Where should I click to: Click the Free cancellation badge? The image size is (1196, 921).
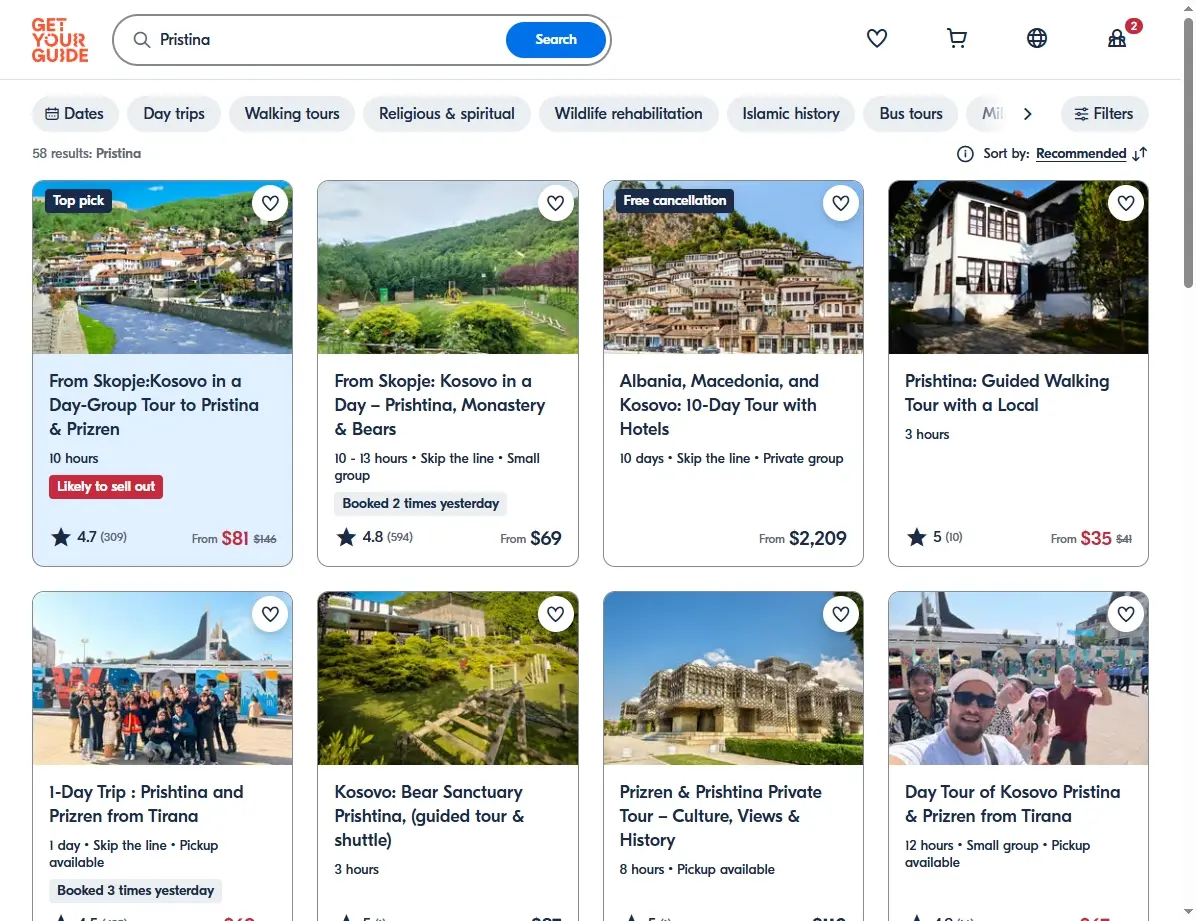(675, 201)
